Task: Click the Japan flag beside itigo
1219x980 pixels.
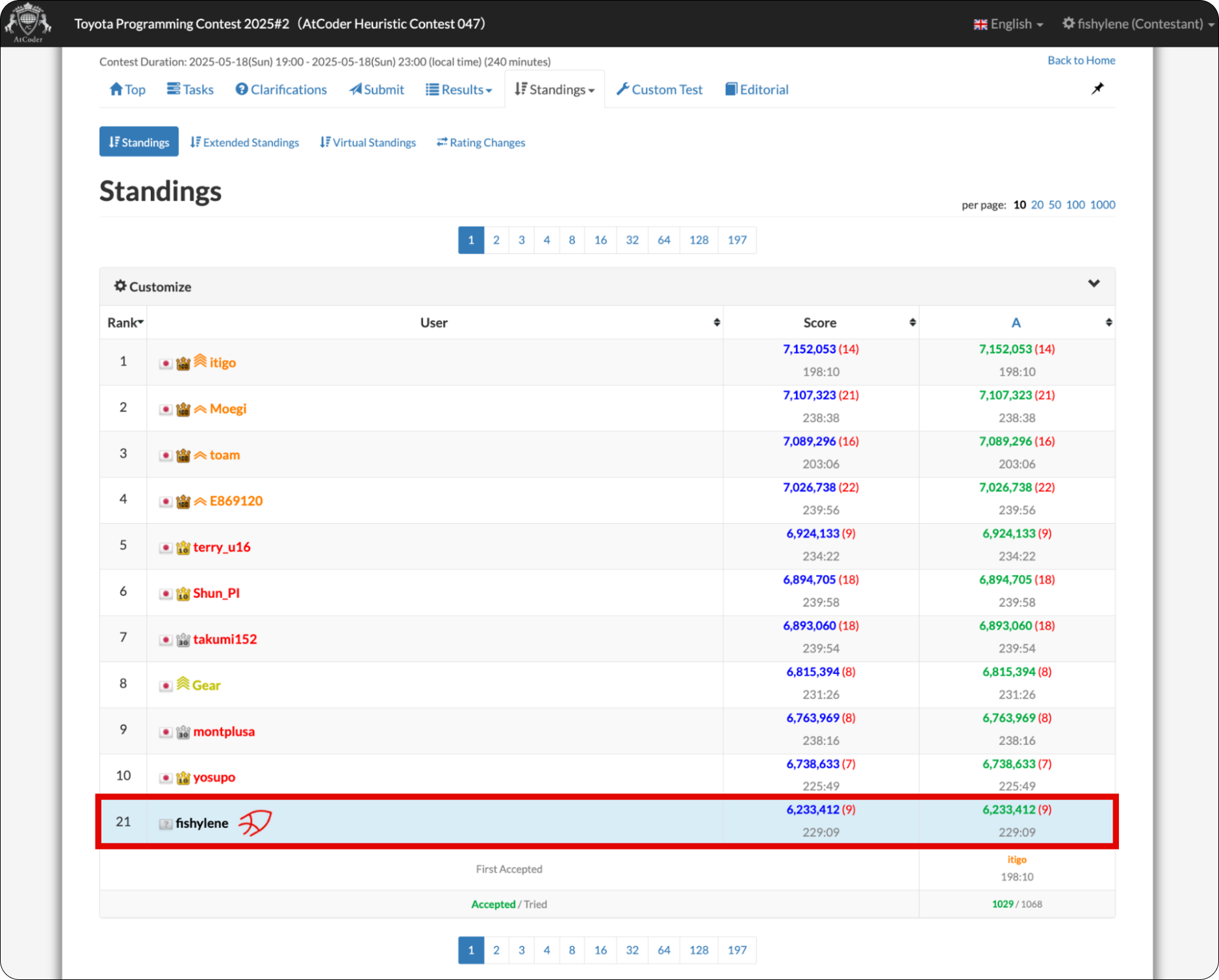Action: [x=166, y=363]
